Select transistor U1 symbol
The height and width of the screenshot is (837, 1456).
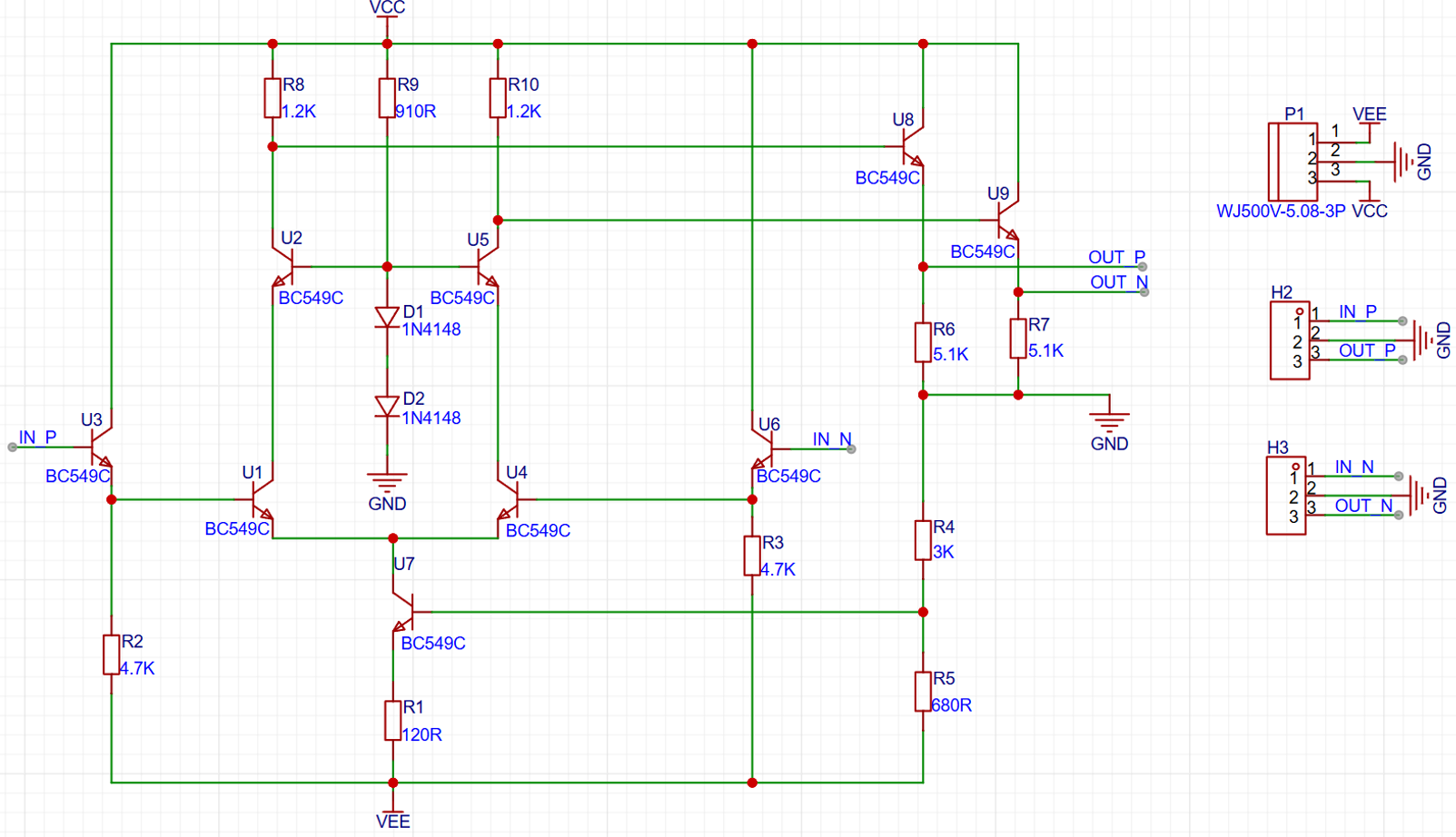click(262, 499)
